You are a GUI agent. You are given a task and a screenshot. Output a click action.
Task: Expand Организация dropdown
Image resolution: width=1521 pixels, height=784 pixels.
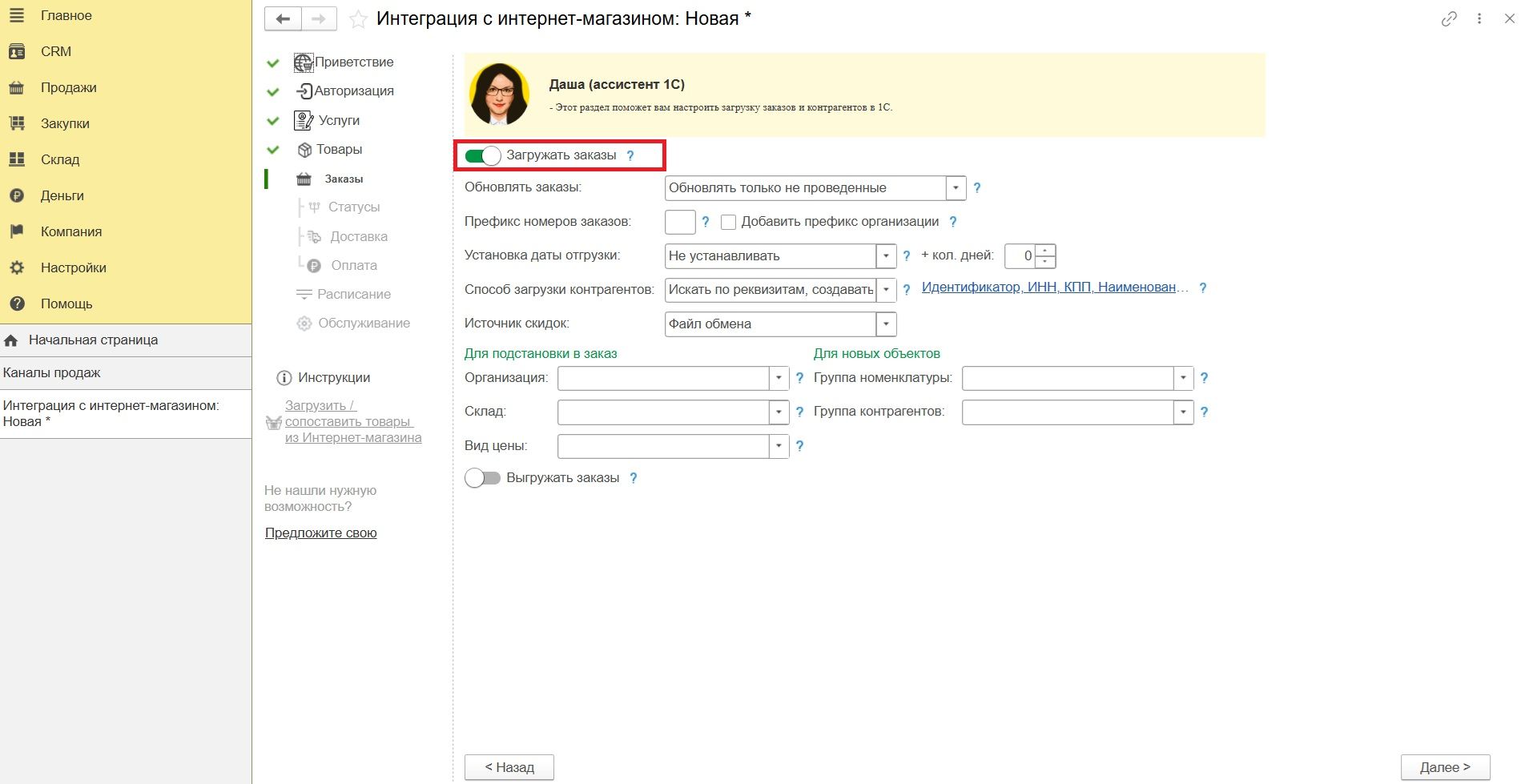point(779,378)
